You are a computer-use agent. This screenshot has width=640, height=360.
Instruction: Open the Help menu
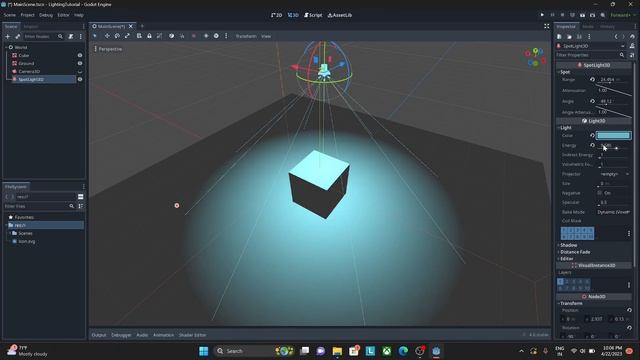79,15
